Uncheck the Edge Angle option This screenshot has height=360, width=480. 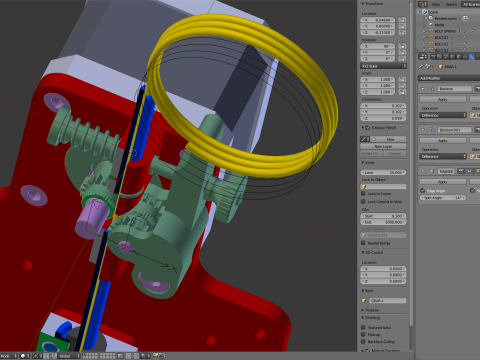point(423,190)
